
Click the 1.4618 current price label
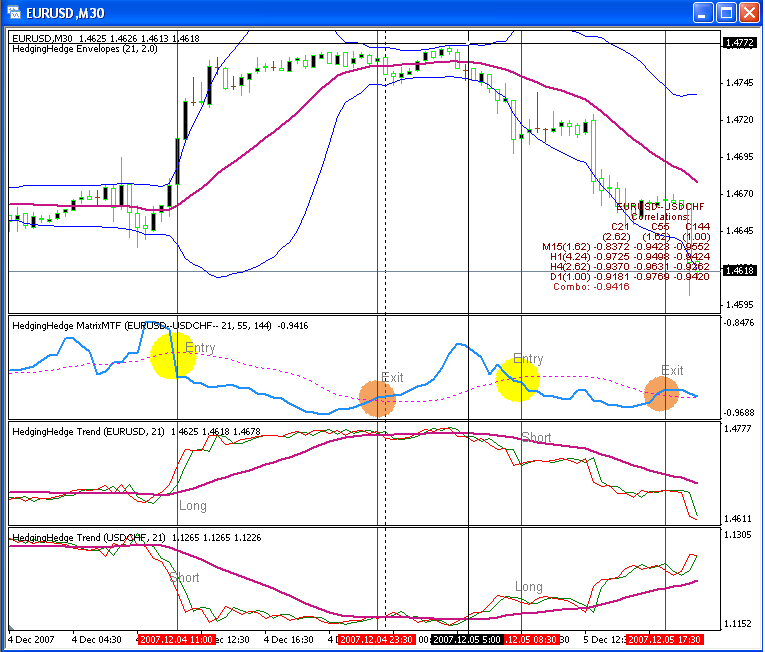pyautogui.click(x=740, y=270)
